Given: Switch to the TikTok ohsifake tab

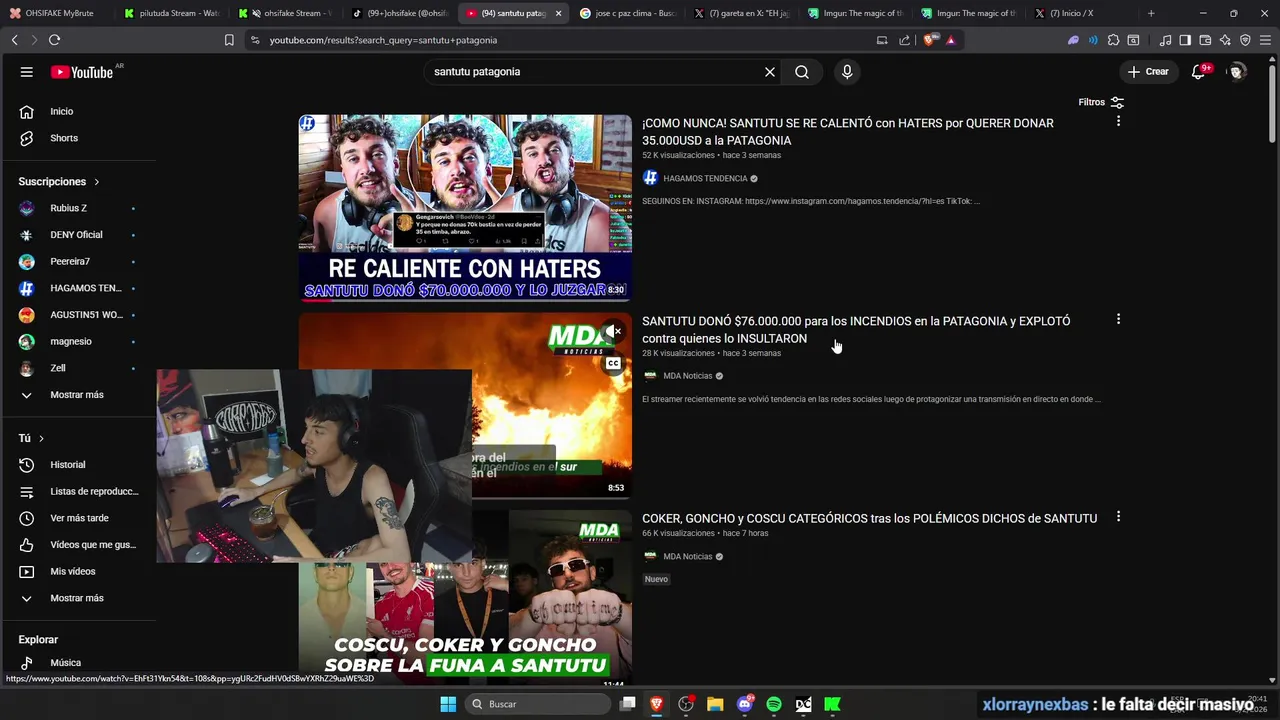Looking at the screenshot, I should click(400, 13).
